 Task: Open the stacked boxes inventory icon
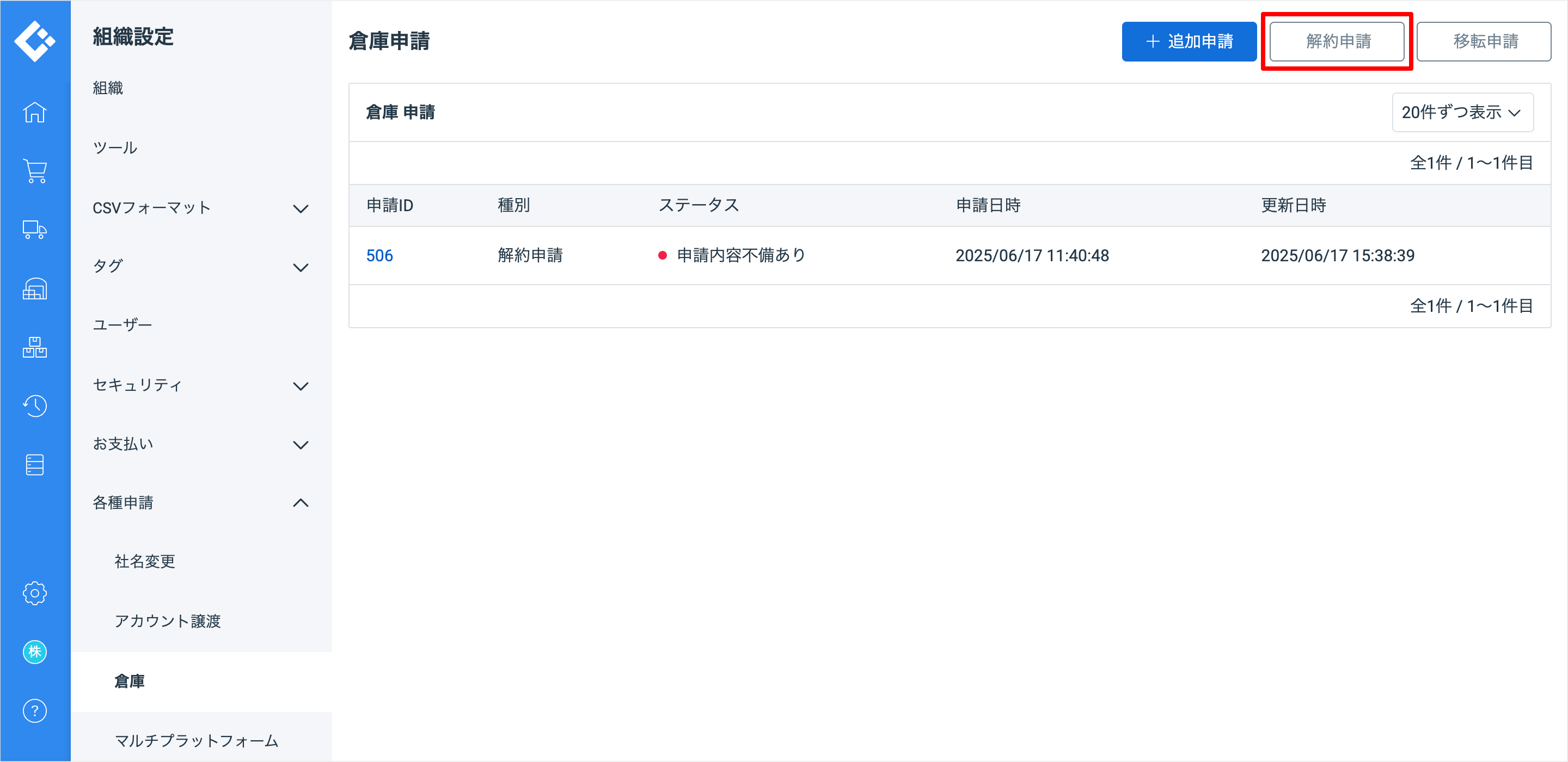(35, 347)
